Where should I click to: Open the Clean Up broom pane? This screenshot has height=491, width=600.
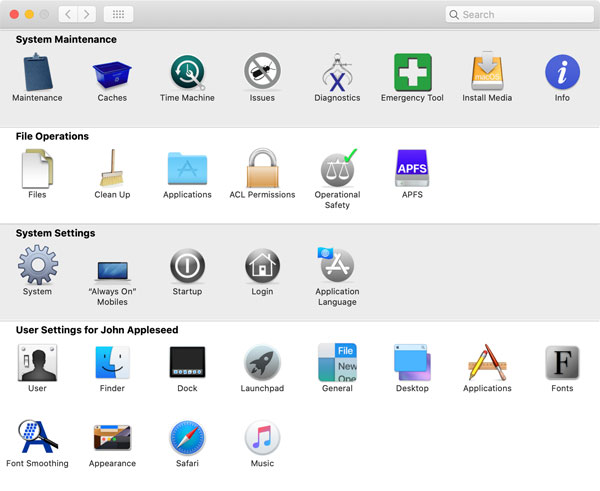tap(112, 168)
